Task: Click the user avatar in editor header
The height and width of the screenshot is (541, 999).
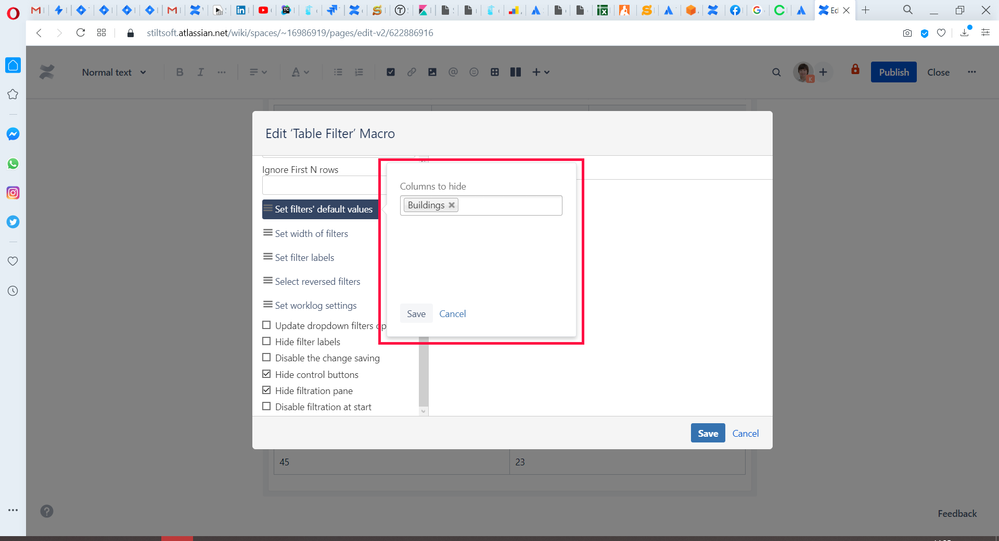Action: pos(803,72)
